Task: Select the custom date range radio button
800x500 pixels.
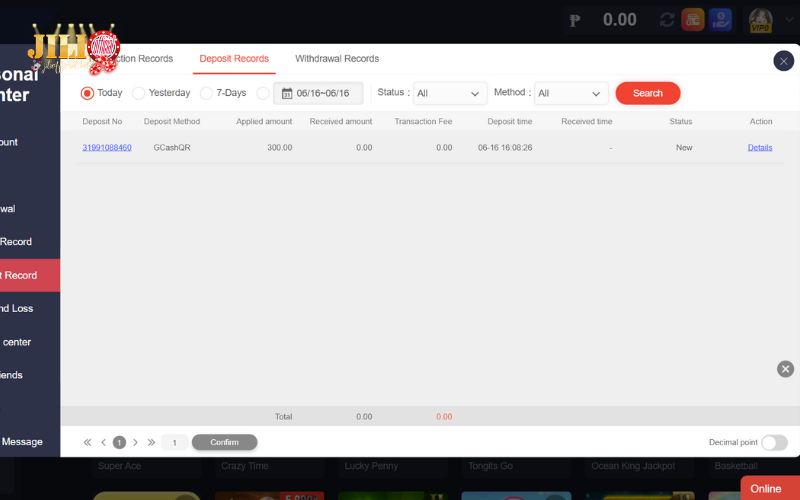Action: (263, 93)
